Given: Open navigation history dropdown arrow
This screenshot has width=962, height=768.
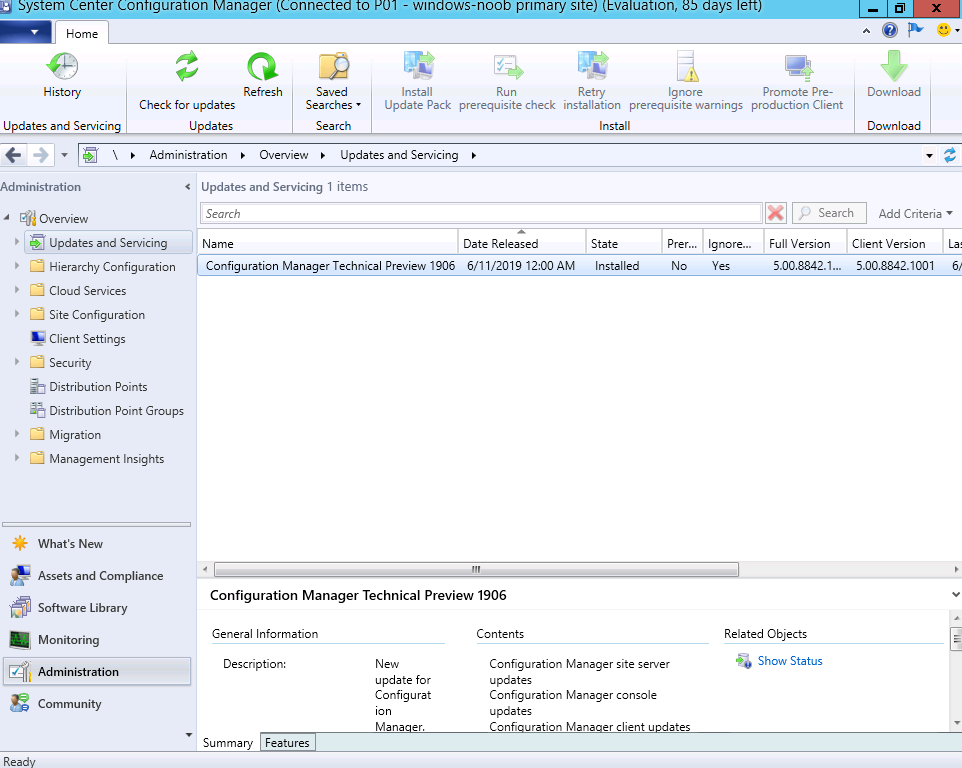Looking at the screenshot, I should 64,155.
